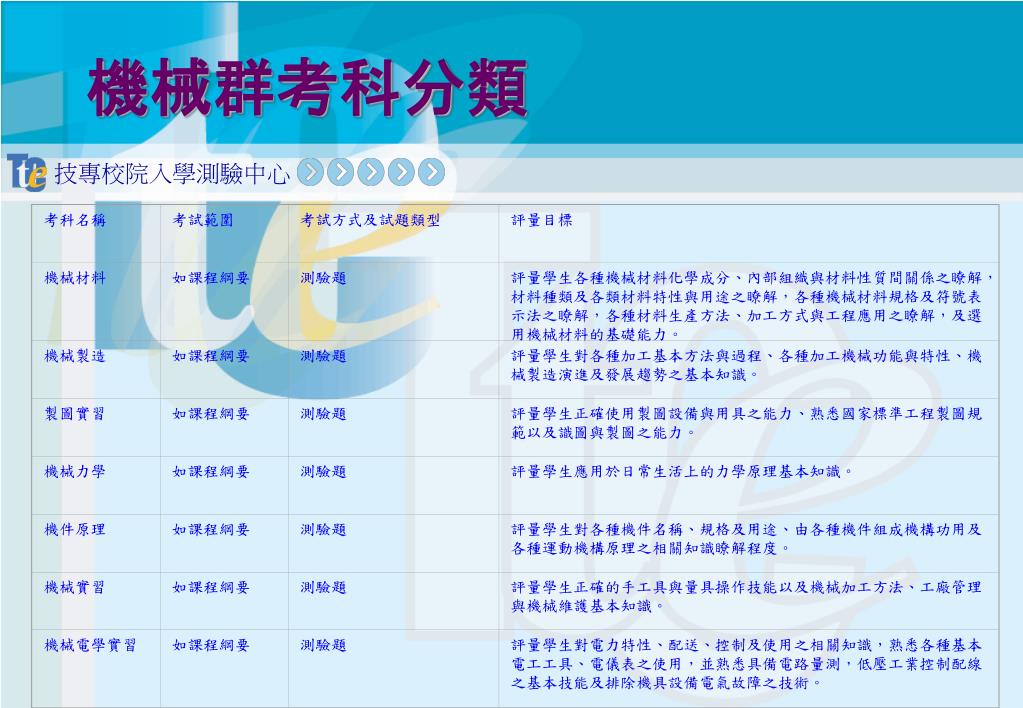Click the 機械電學實習 subject cell
1023x708 pixels.
[x=91, y=645]
